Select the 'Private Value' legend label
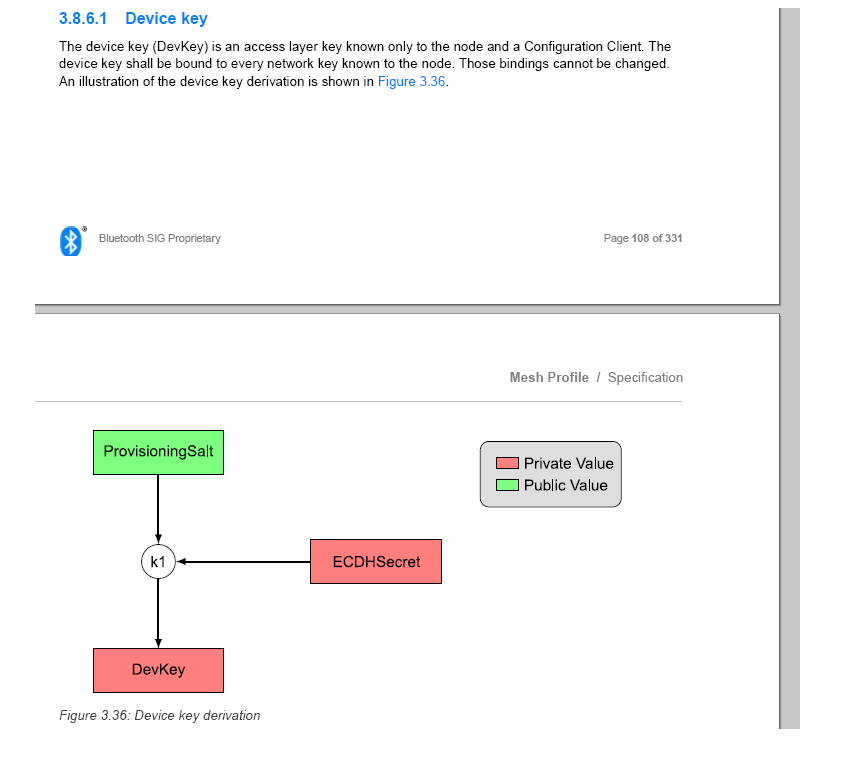The width and height of the screenshot is (847, 779). (x=569, y=464)
